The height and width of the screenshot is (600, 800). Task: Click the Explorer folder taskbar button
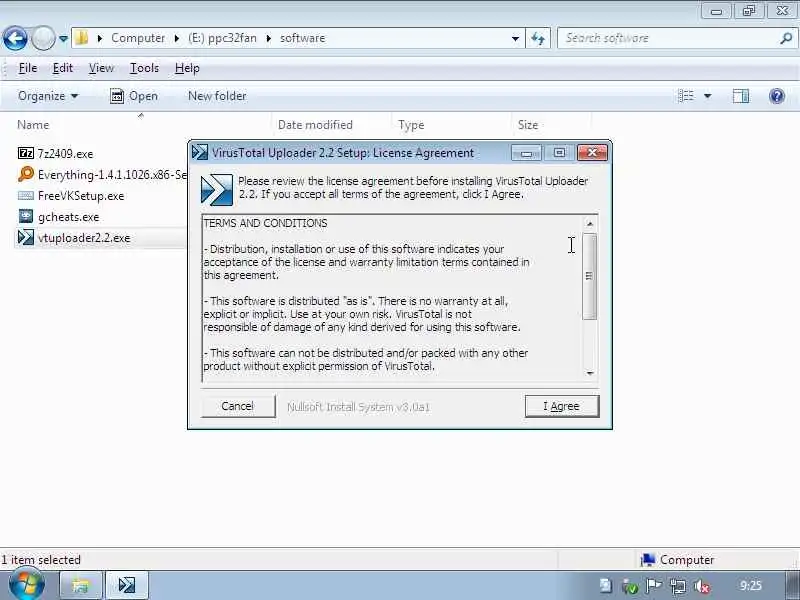coord(80,585)
